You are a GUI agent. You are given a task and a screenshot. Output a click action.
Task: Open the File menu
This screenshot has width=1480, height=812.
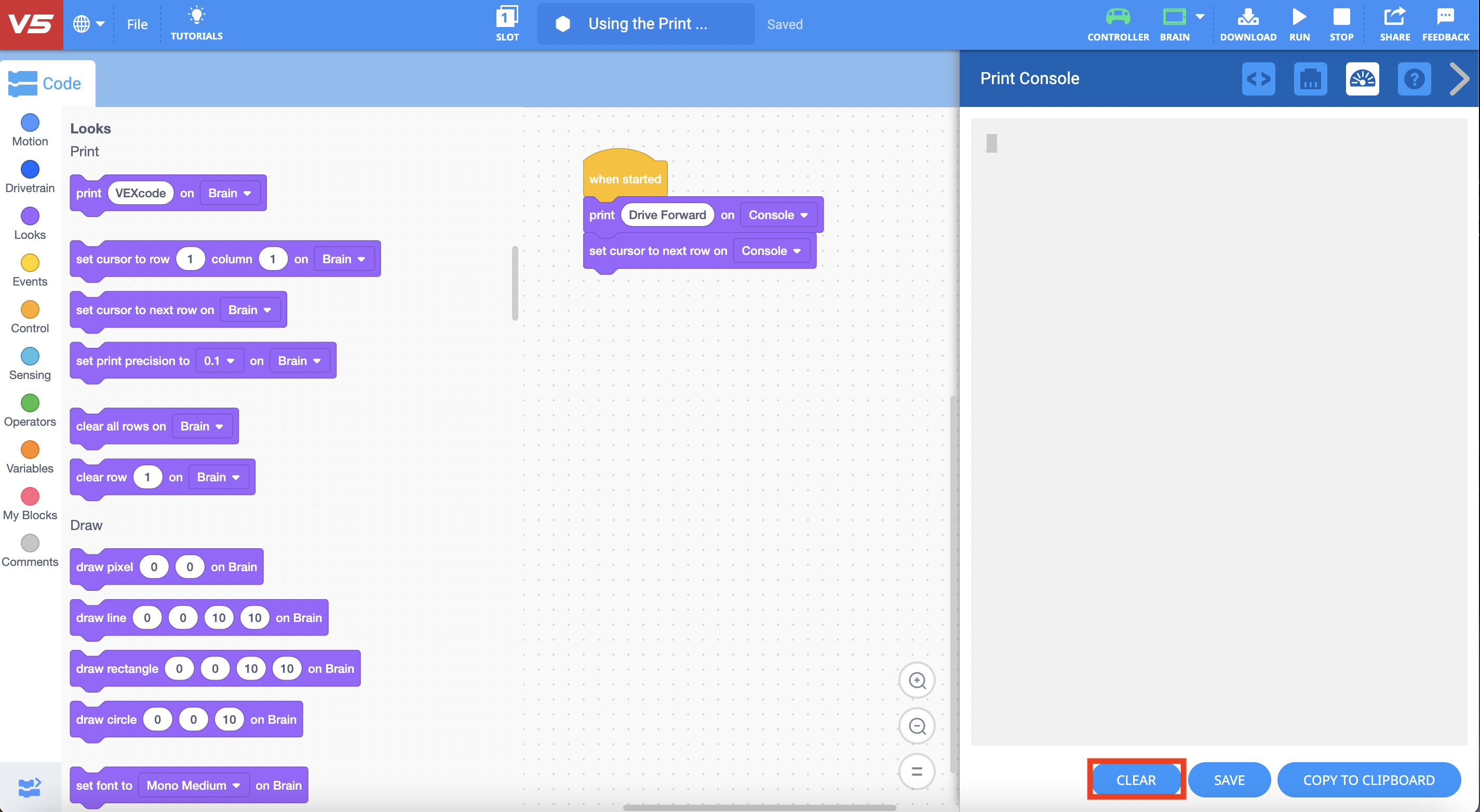(137, 24)
